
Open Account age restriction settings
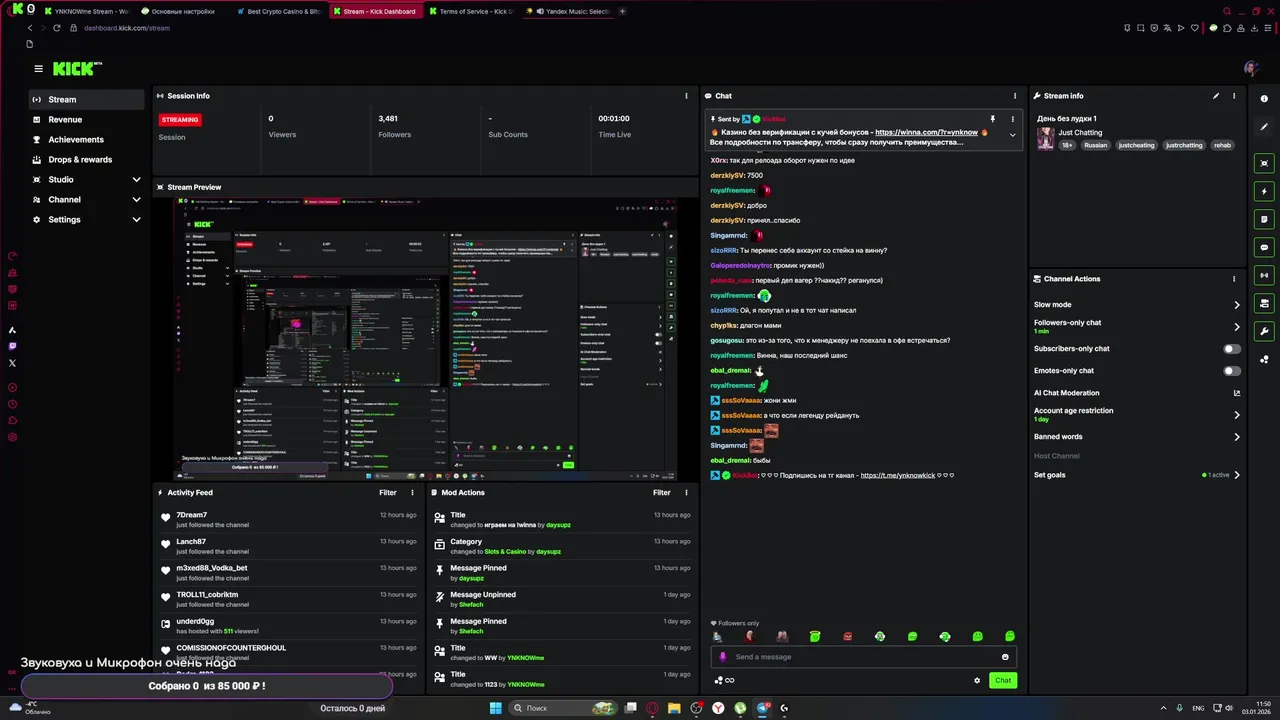(x=1137, y=414)
